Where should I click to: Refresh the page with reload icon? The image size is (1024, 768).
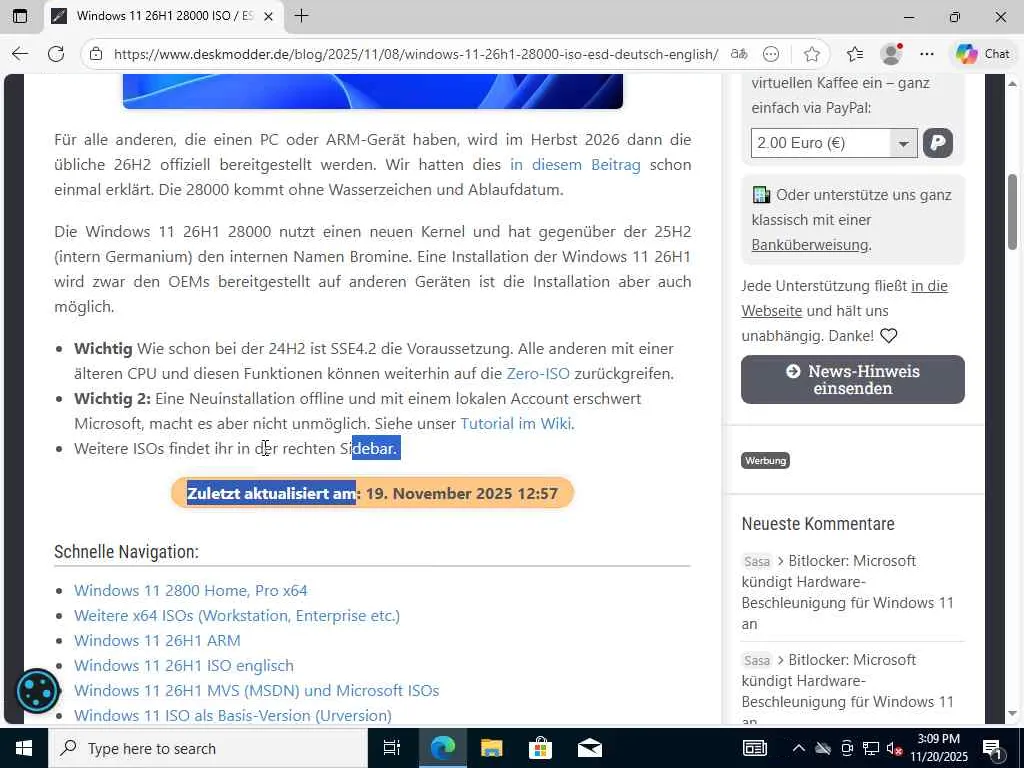[x=56, y=54]
